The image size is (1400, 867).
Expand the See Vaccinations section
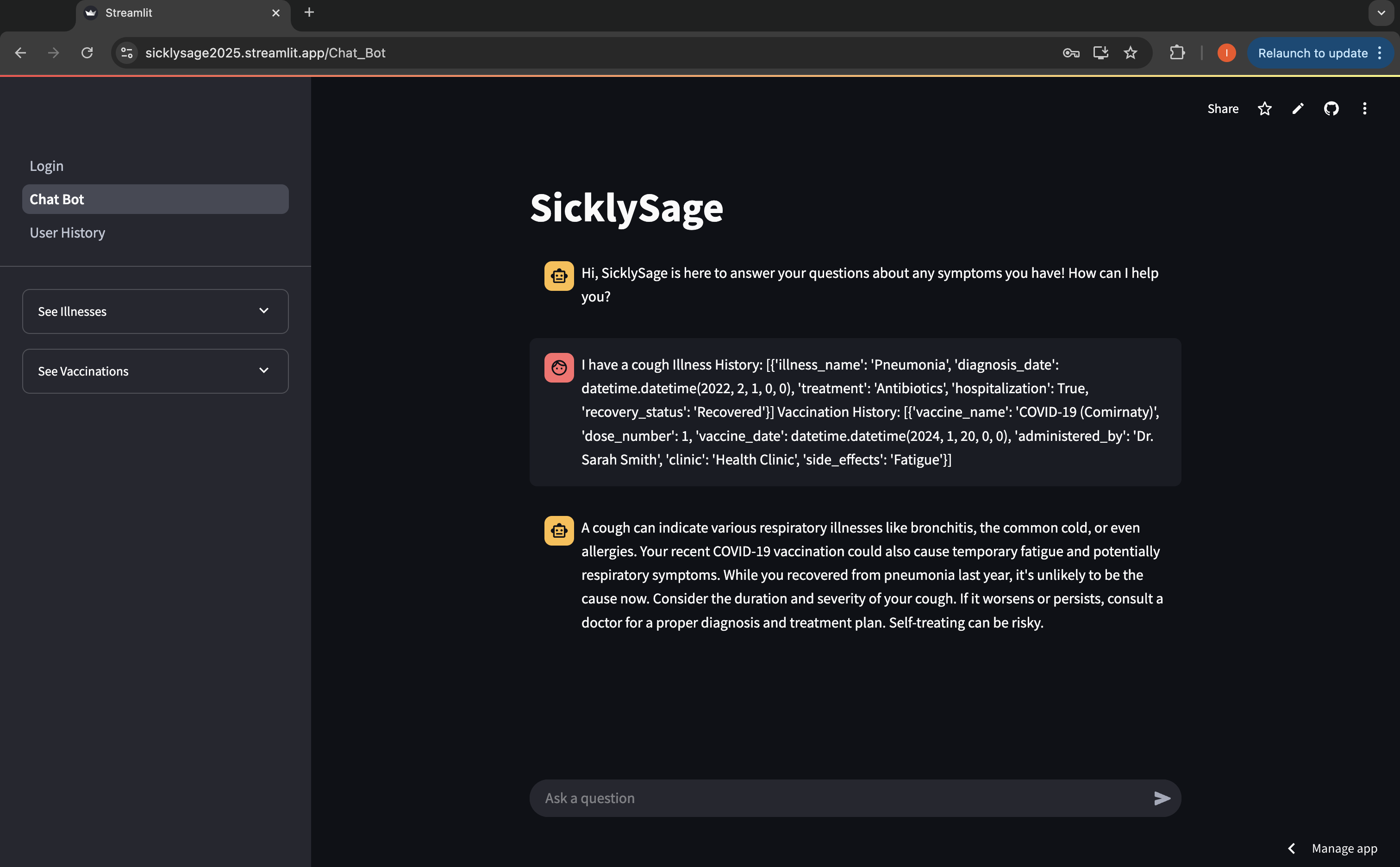pos(155,371)
